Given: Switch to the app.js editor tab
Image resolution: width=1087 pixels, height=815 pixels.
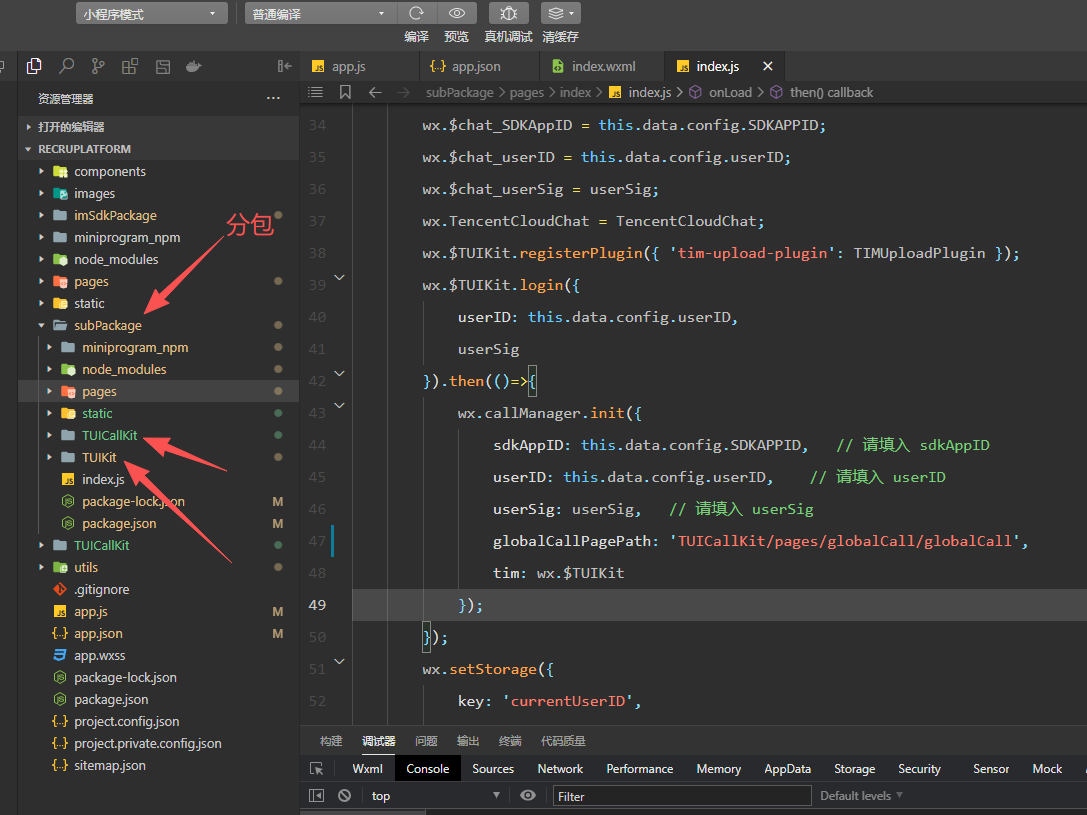Looking at the screenshot, I should point(359,67).
